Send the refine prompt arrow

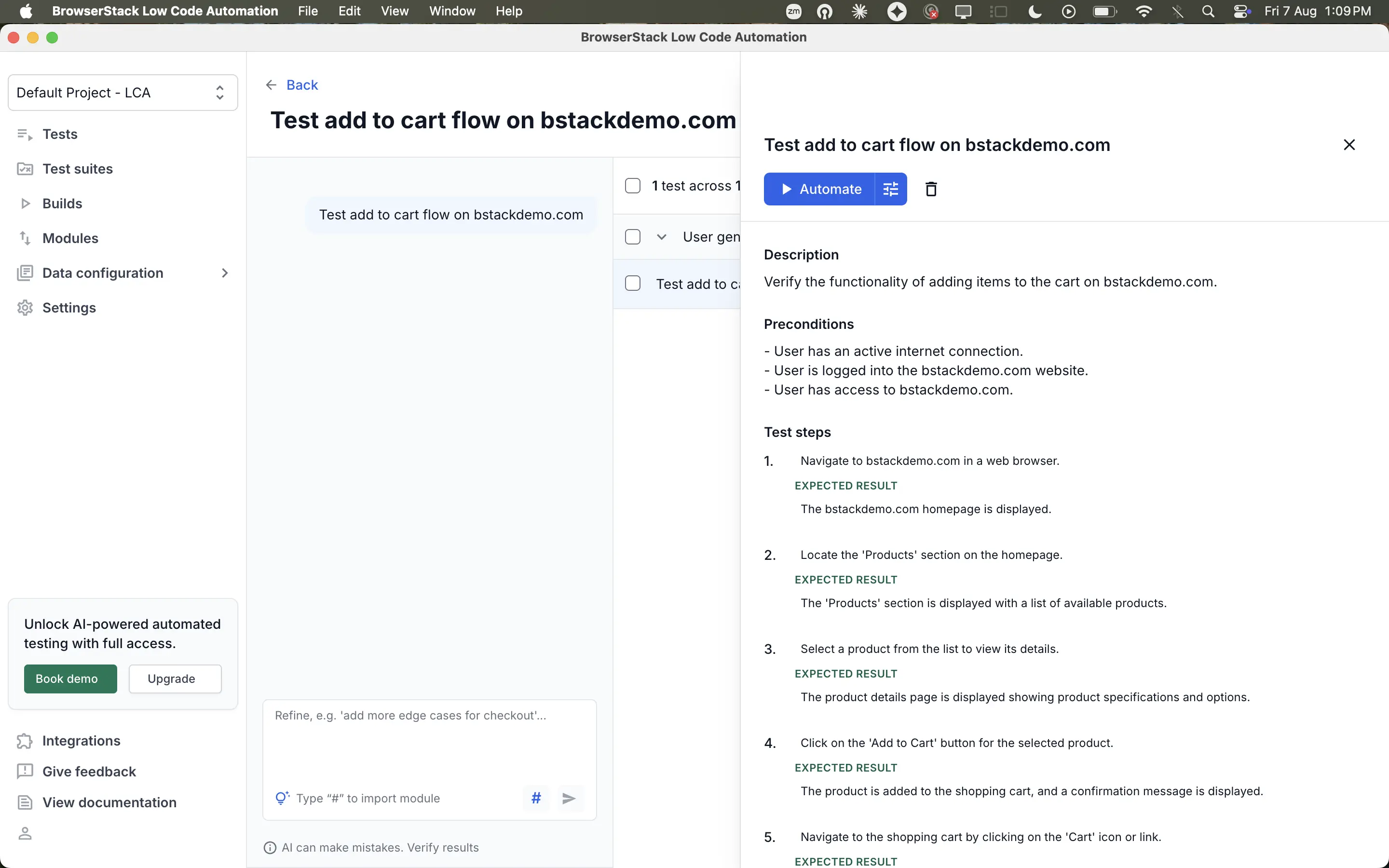569,798
